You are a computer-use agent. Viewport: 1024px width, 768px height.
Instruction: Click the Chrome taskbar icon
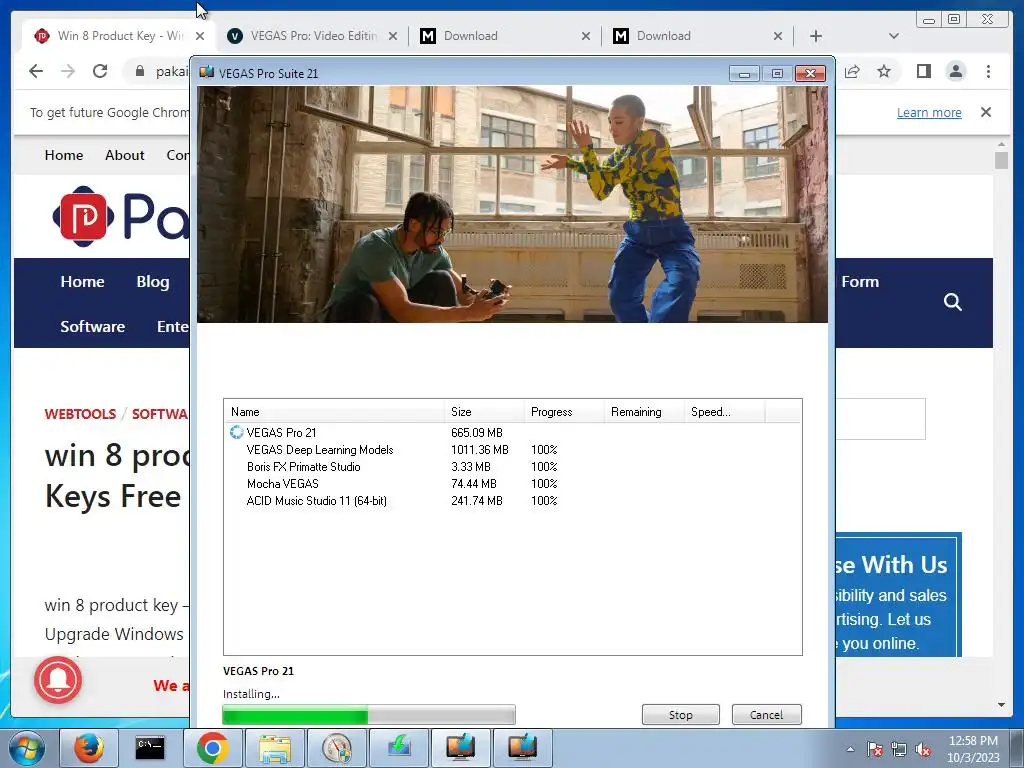(212, 748)
